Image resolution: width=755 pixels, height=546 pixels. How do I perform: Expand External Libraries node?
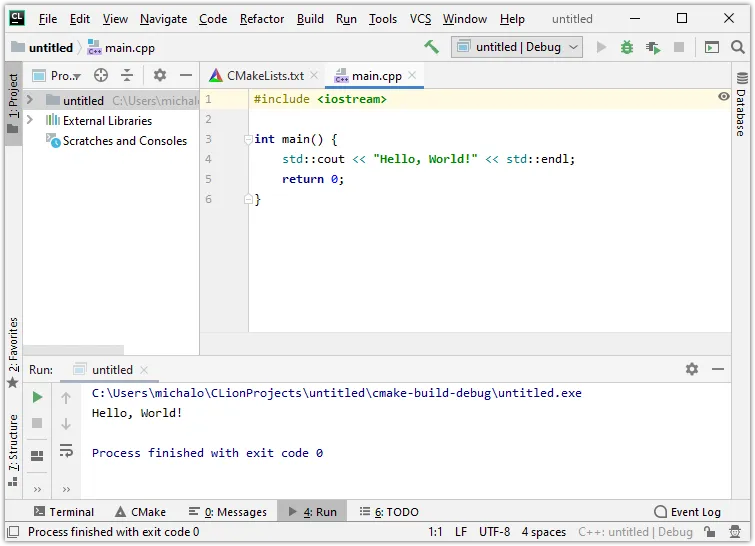coord(29,120)
